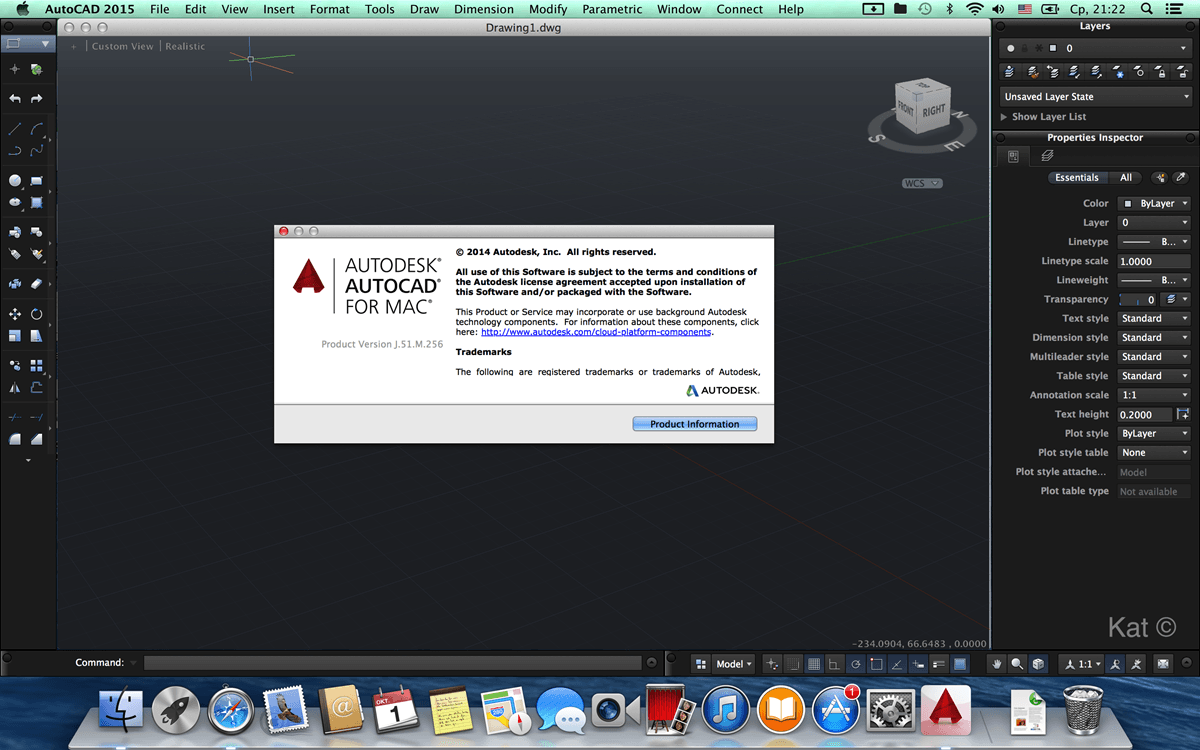Toggle Transparency display in status bar
The image size is (1200, 750).
(x=960, y=663)
